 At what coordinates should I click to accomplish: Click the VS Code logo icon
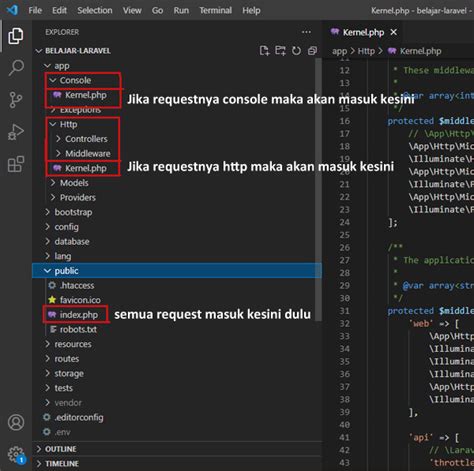click(x=12, y=10)
